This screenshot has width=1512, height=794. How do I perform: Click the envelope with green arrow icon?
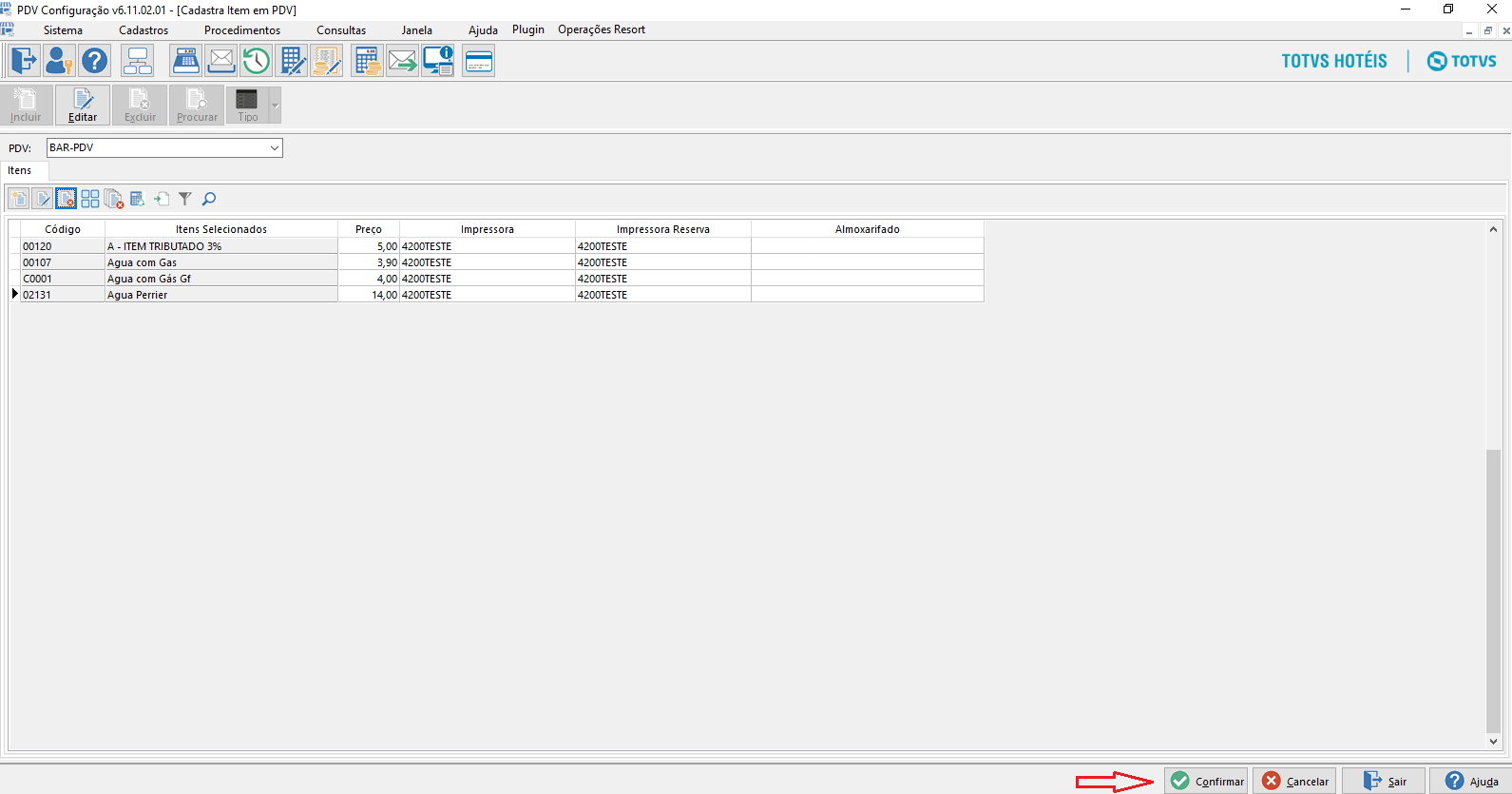[x=402, y=61]
